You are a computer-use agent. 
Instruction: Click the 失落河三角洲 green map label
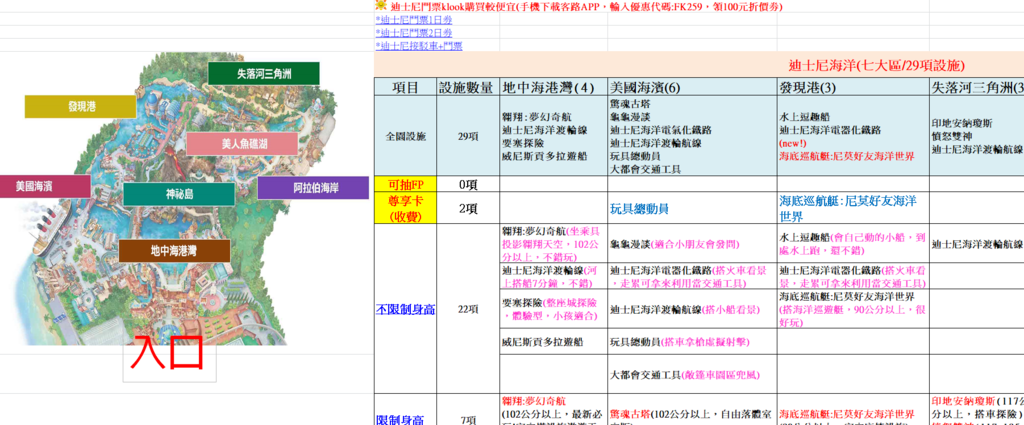pyautogui.click(x=264, y=74)
